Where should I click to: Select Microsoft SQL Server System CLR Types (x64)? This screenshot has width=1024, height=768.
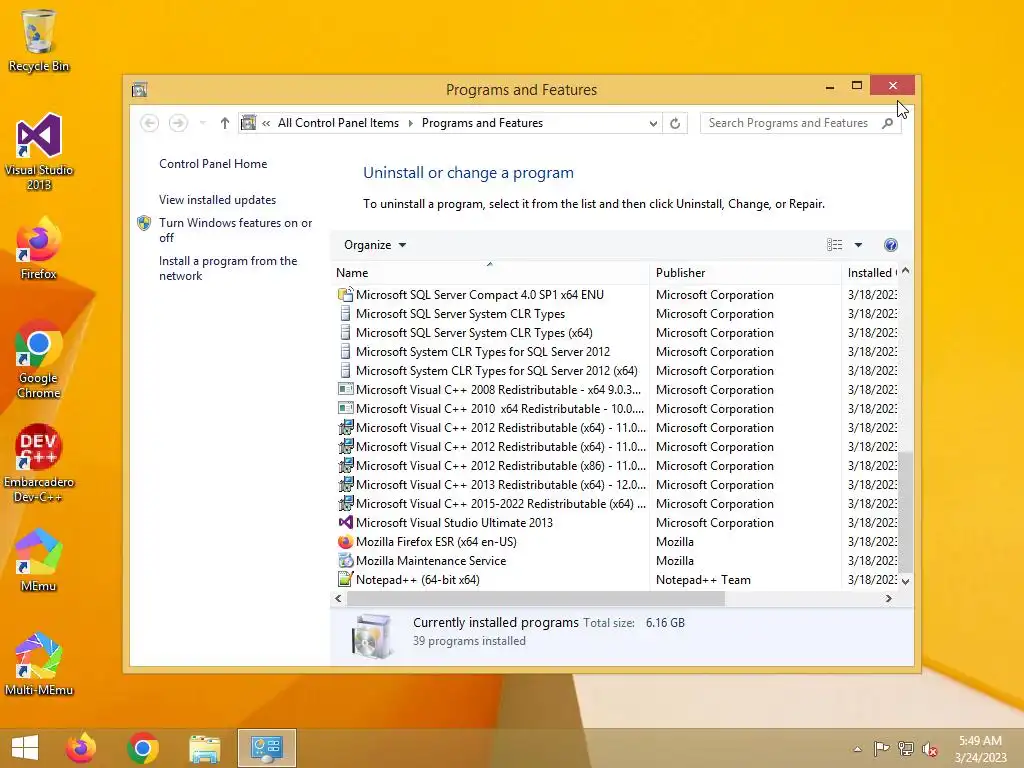tap(616, 332)
